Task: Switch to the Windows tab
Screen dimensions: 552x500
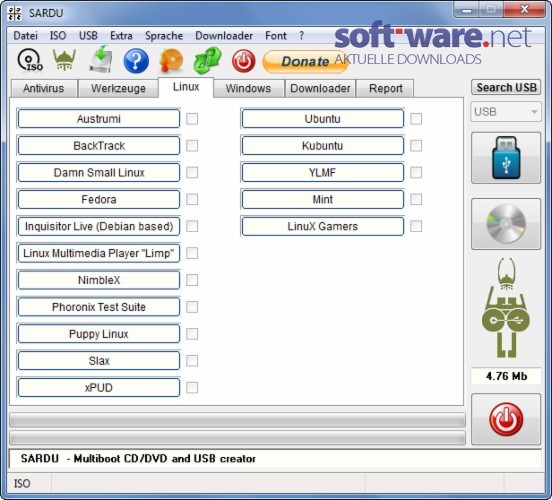Action: point(248,88)
